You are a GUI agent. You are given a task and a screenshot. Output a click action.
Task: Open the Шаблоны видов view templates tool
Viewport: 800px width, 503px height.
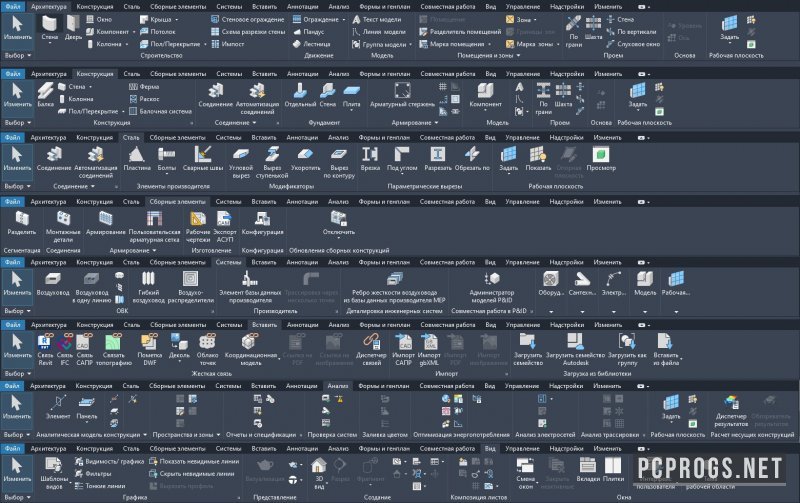[54, 473]
